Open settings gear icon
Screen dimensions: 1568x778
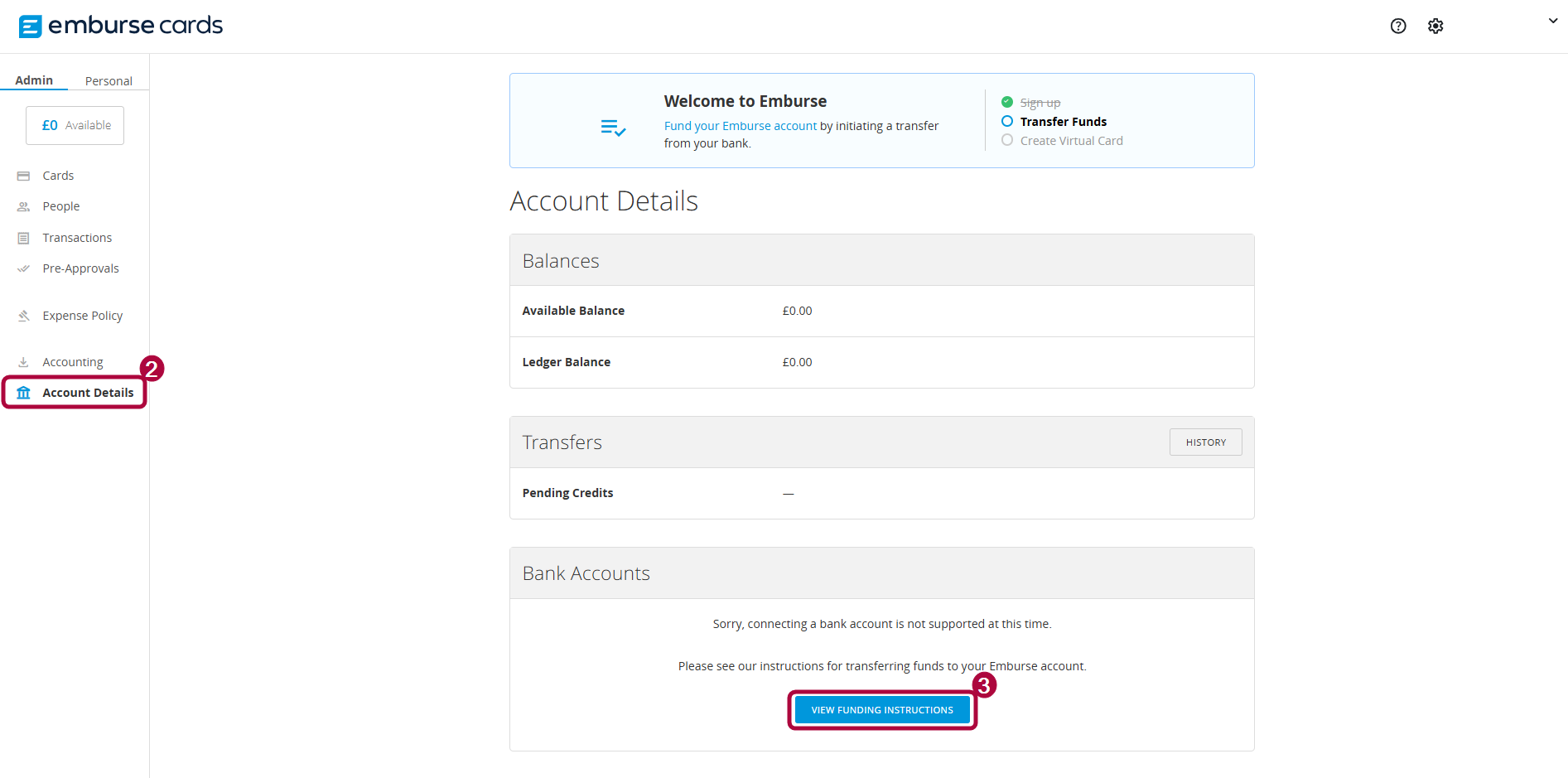click(1435, 26)
